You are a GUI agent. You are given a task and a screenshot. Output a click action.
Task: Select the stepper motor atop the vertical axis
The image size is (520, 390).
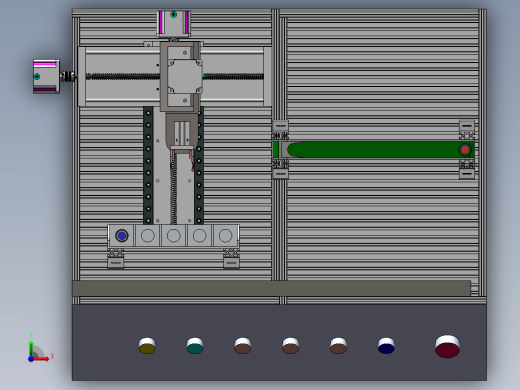click(174, 23)
